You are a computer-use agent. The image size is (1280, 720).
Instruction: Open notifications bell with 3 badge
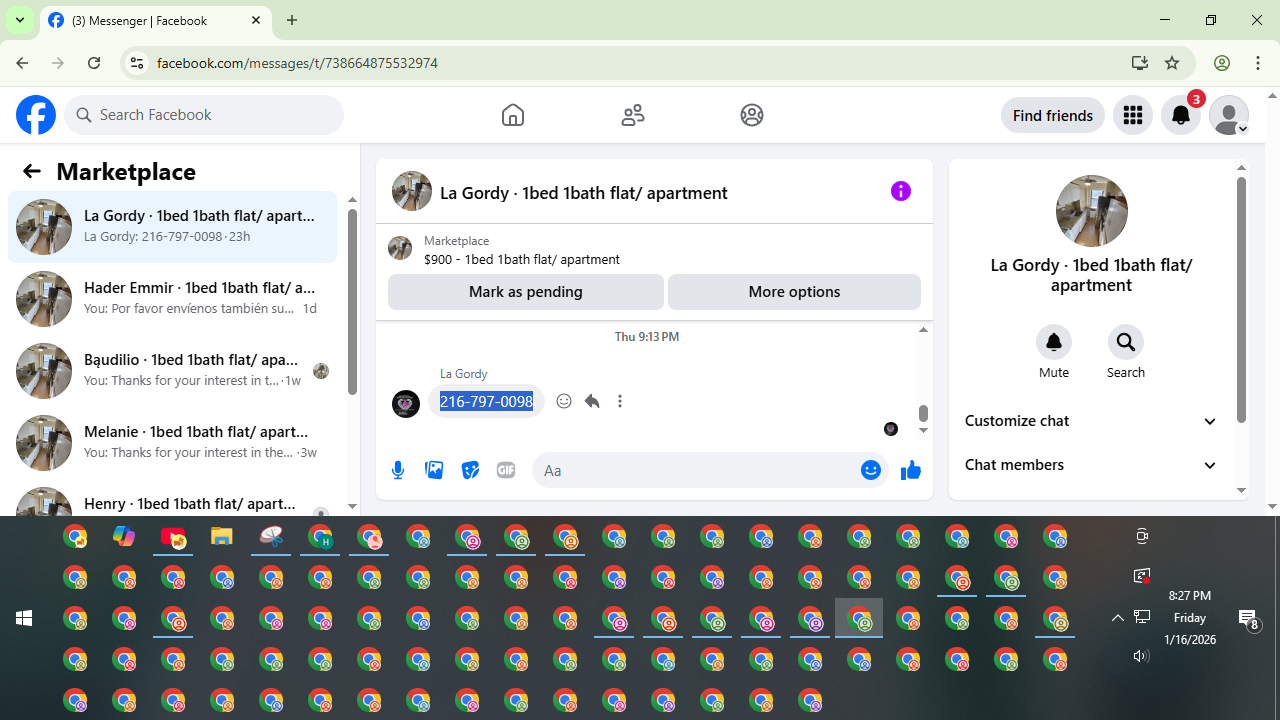(1181, 115)
